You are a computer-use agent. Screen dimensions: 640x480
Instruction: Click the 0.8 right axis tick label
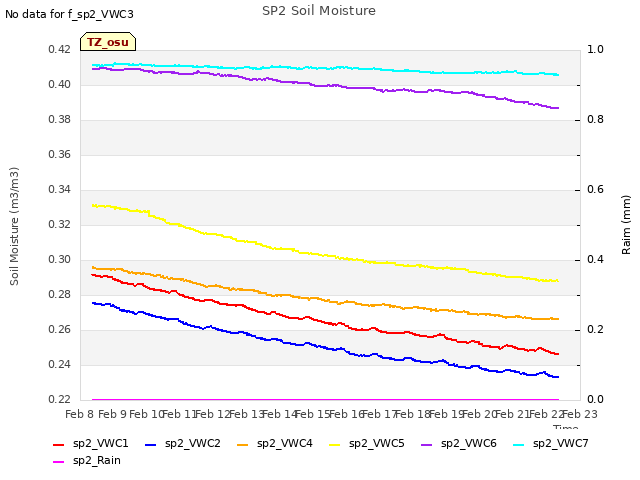[596, 120]
